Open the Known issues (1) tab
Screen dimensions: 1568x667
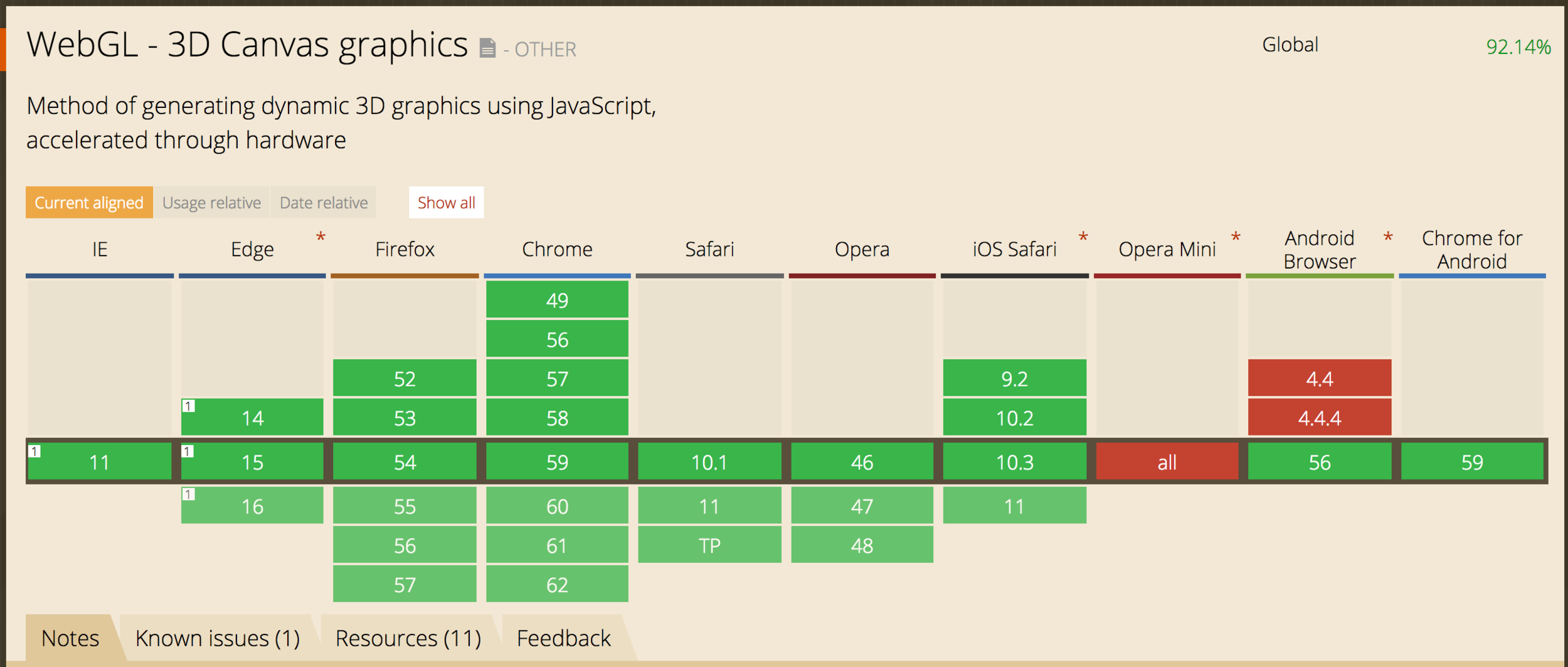tap(218, 638)
